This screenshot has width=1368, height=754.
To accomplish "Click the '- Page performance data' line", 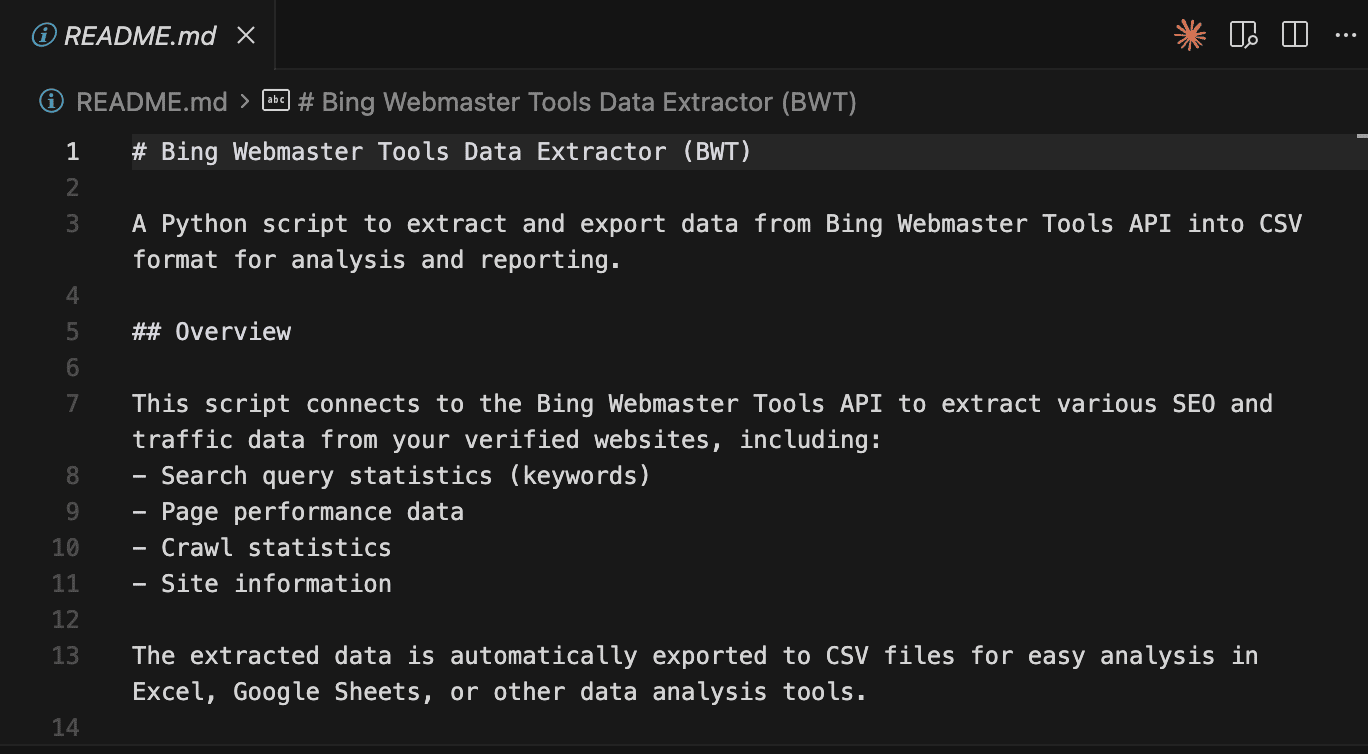I will pos(298,512).
